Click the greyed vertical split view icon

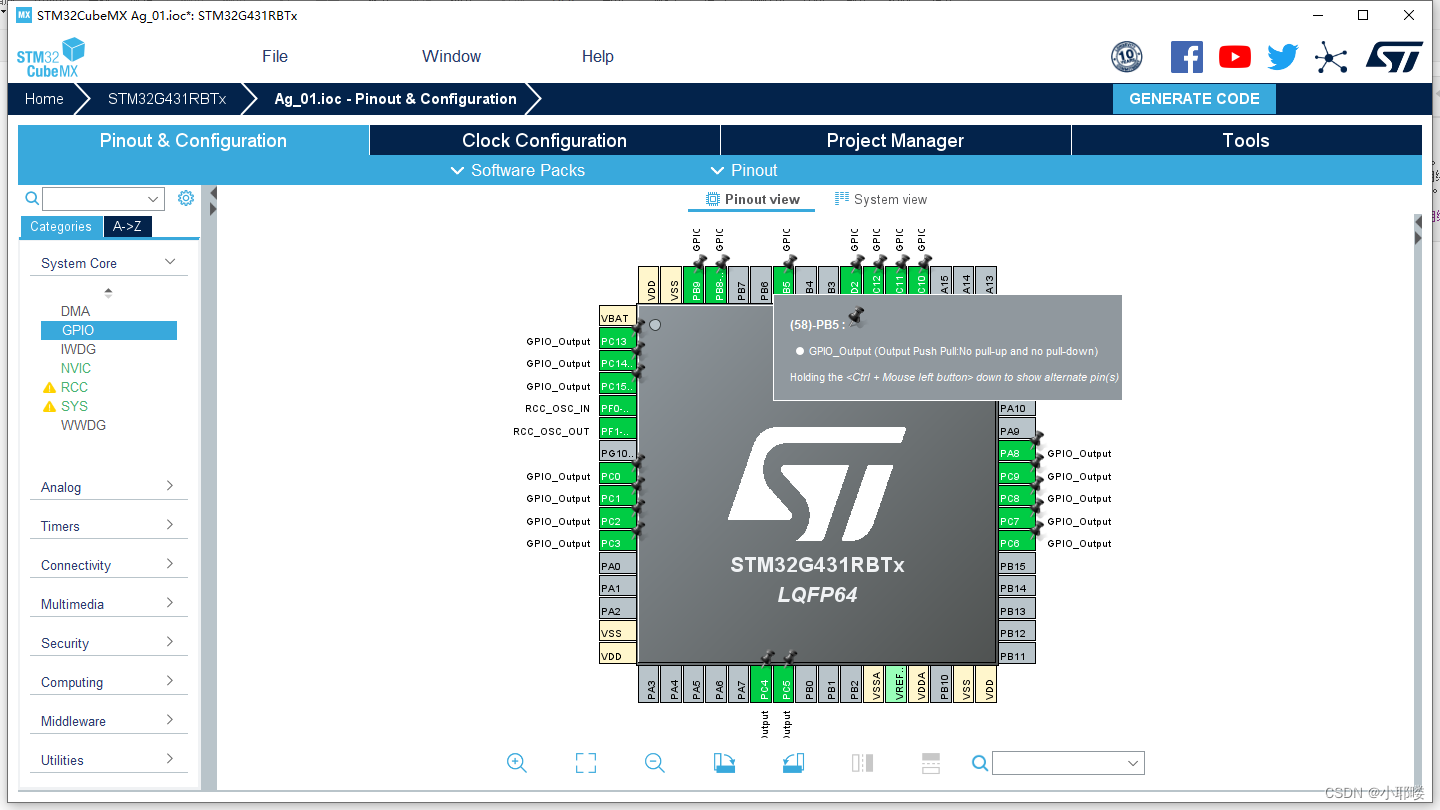[x=862, y=763]
